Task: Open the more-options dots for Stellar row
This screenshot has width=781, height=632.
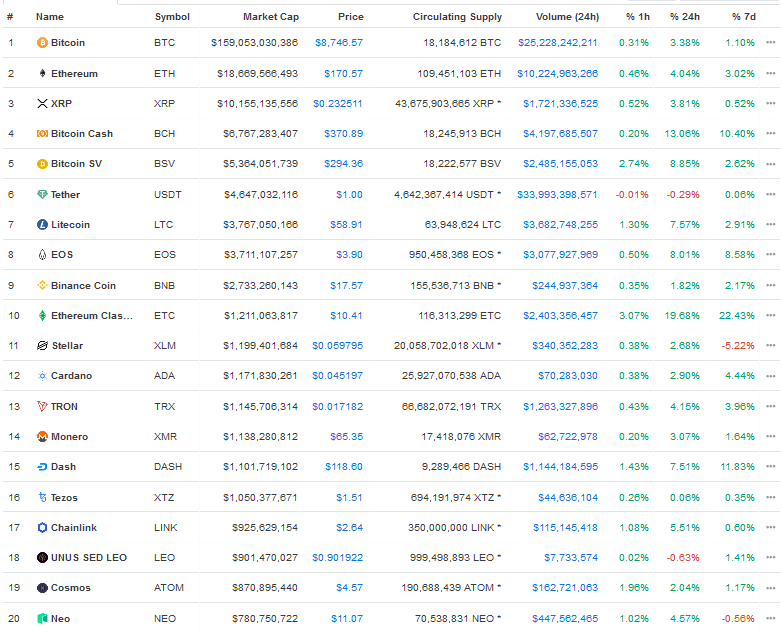Action: pos(771,346)
